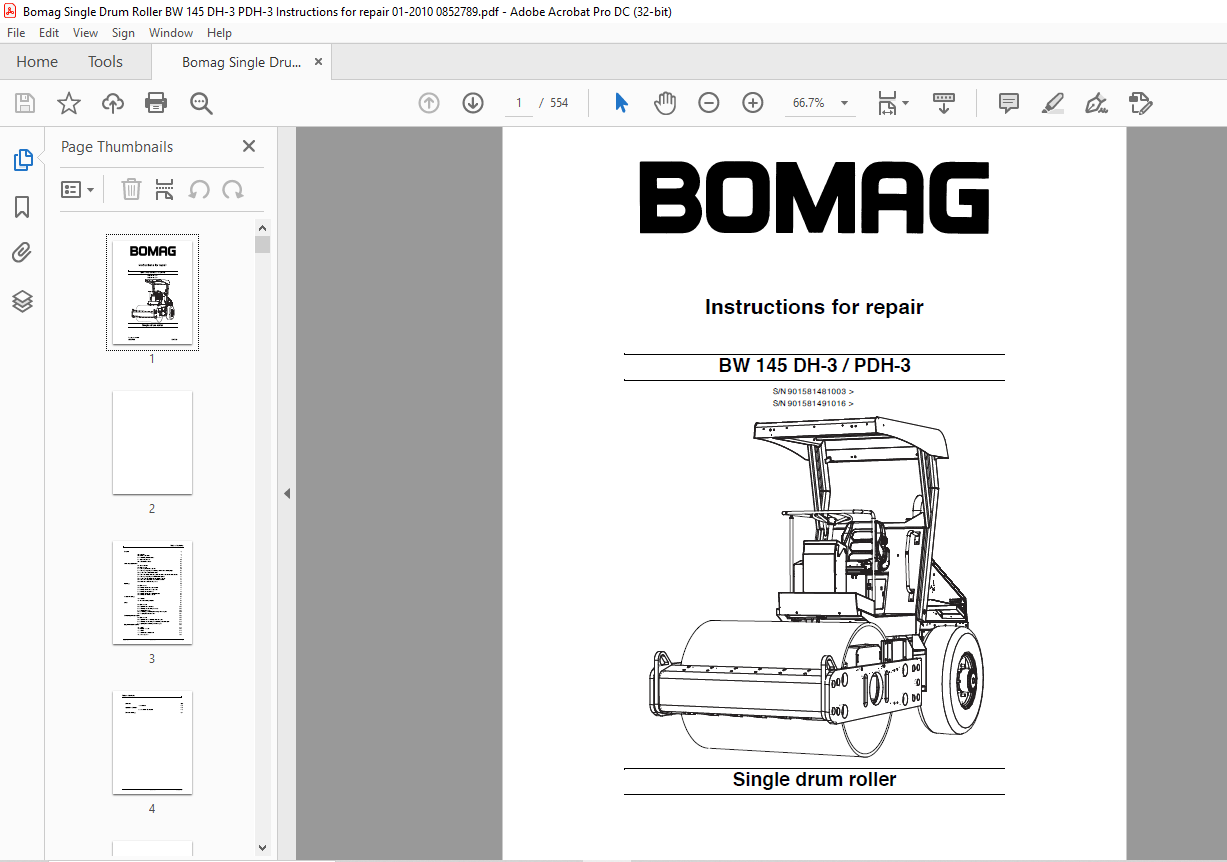Open the View menu
Image resolution: width=1227 pixels, height=862 pixels.
[86, 33]
